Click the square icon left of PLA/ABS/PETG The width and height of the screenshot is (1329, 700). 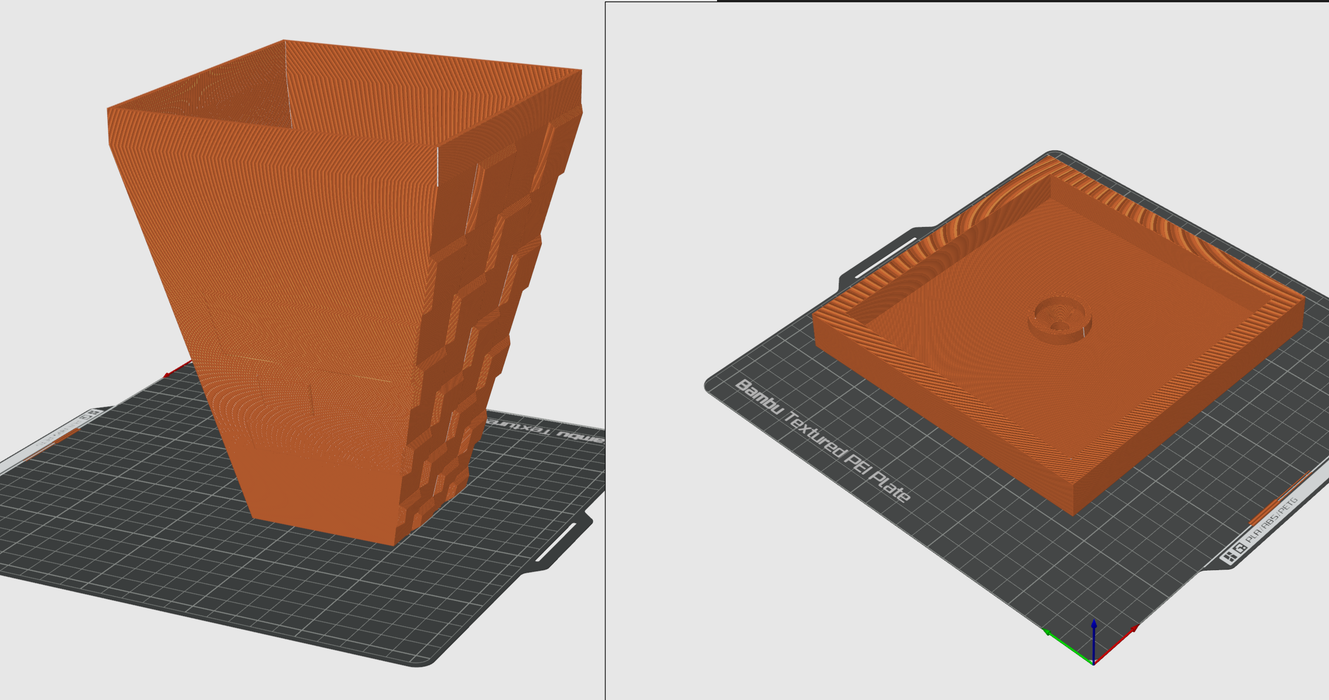[x=1239, y=548]
